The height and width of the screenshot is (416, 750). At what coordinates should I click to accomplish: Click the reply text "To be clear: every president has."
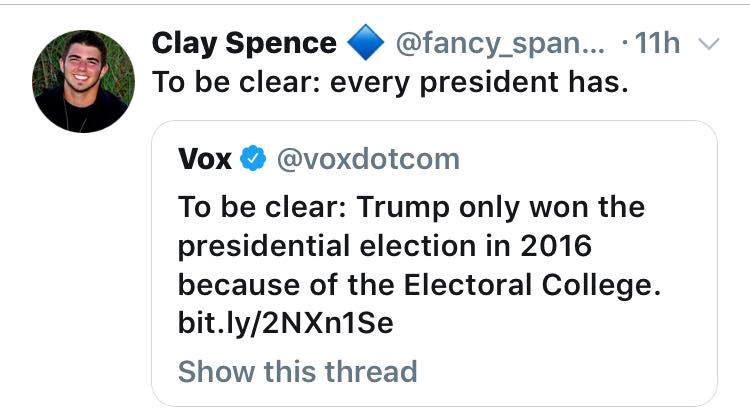(390, 82)
